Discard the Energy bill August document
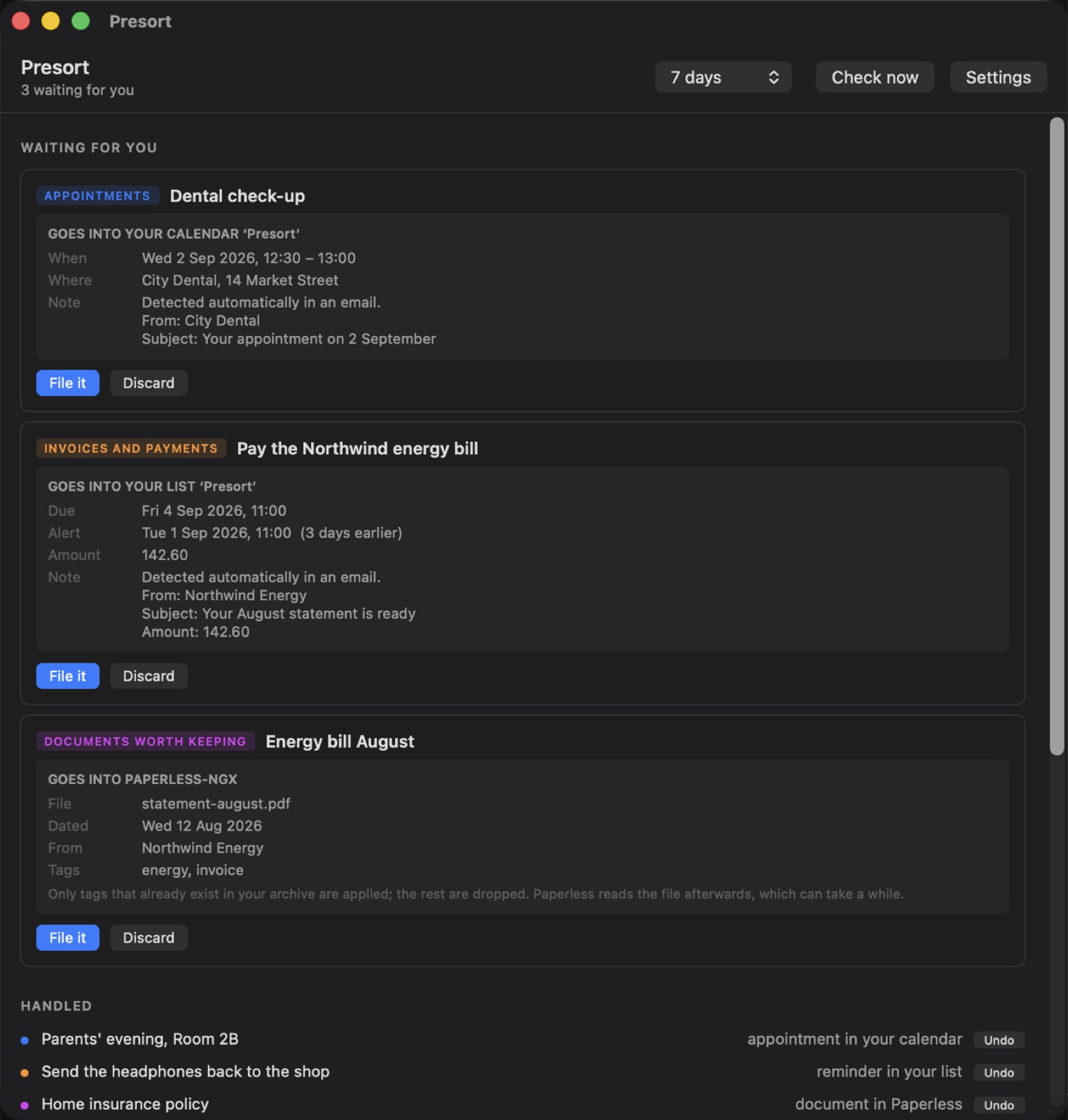The height and width of the screenshot is (1120, 1068). click(148, 938)
